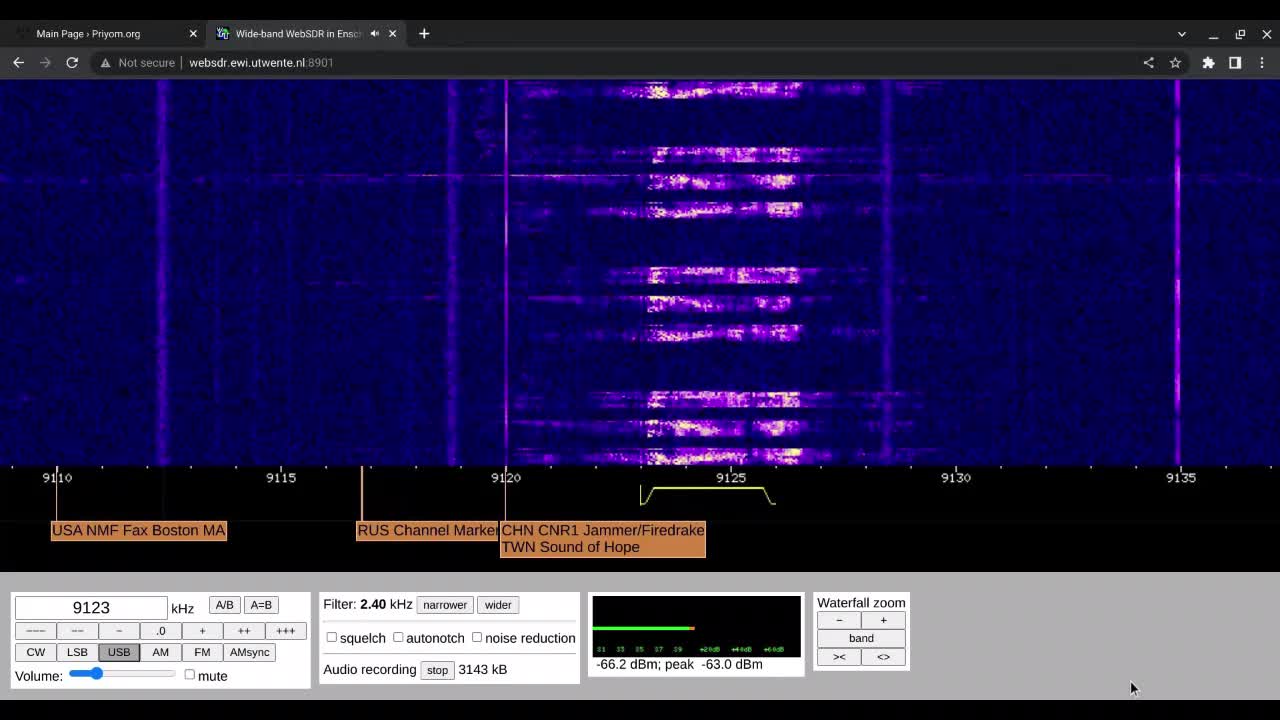Image resolution: width=1280 pixels, height=720 pixels.
Task: Go back to previous page
Action: (18, 62)
